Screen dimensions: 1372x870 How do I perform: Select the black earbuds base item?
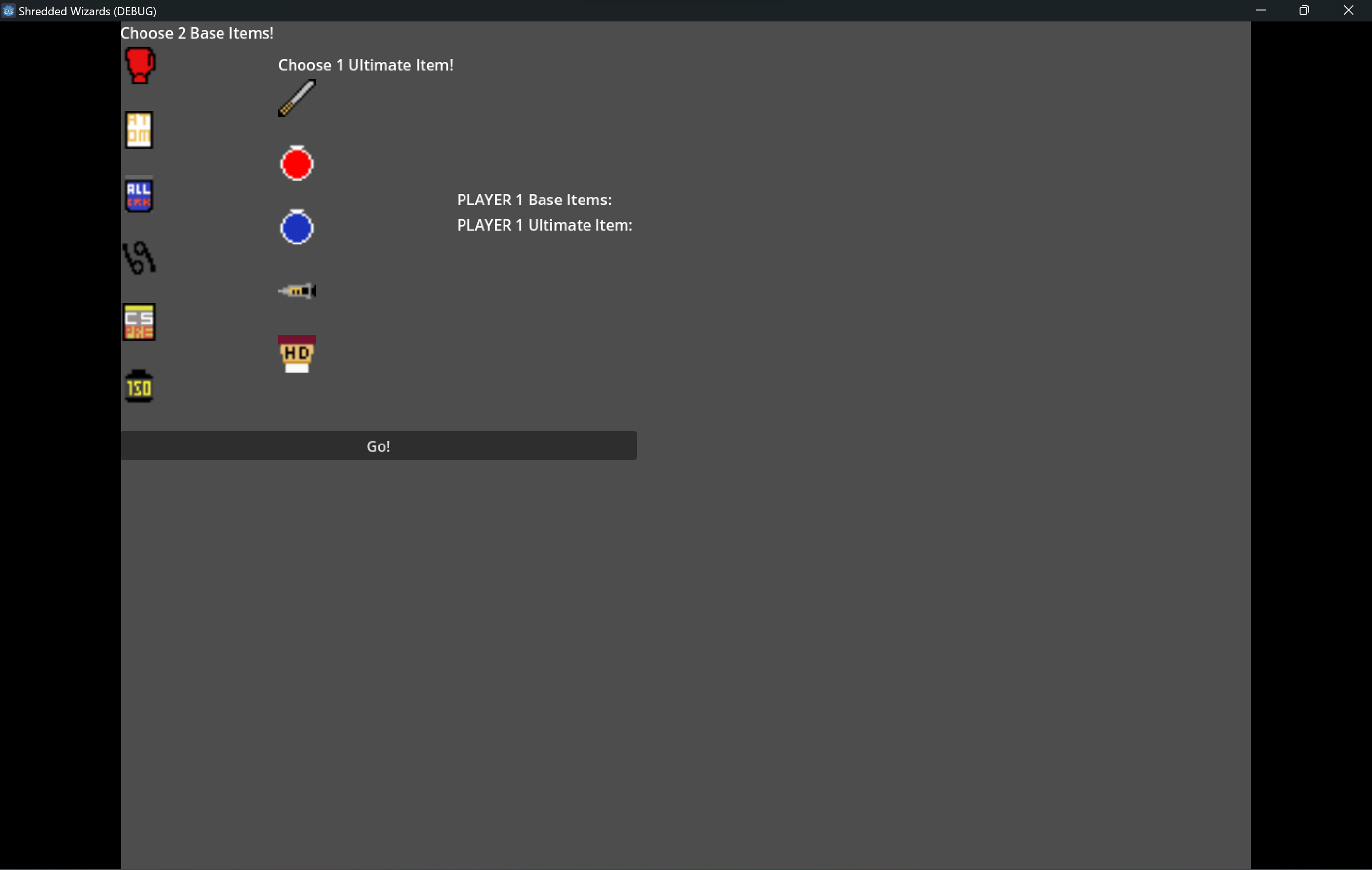point(139,258)
